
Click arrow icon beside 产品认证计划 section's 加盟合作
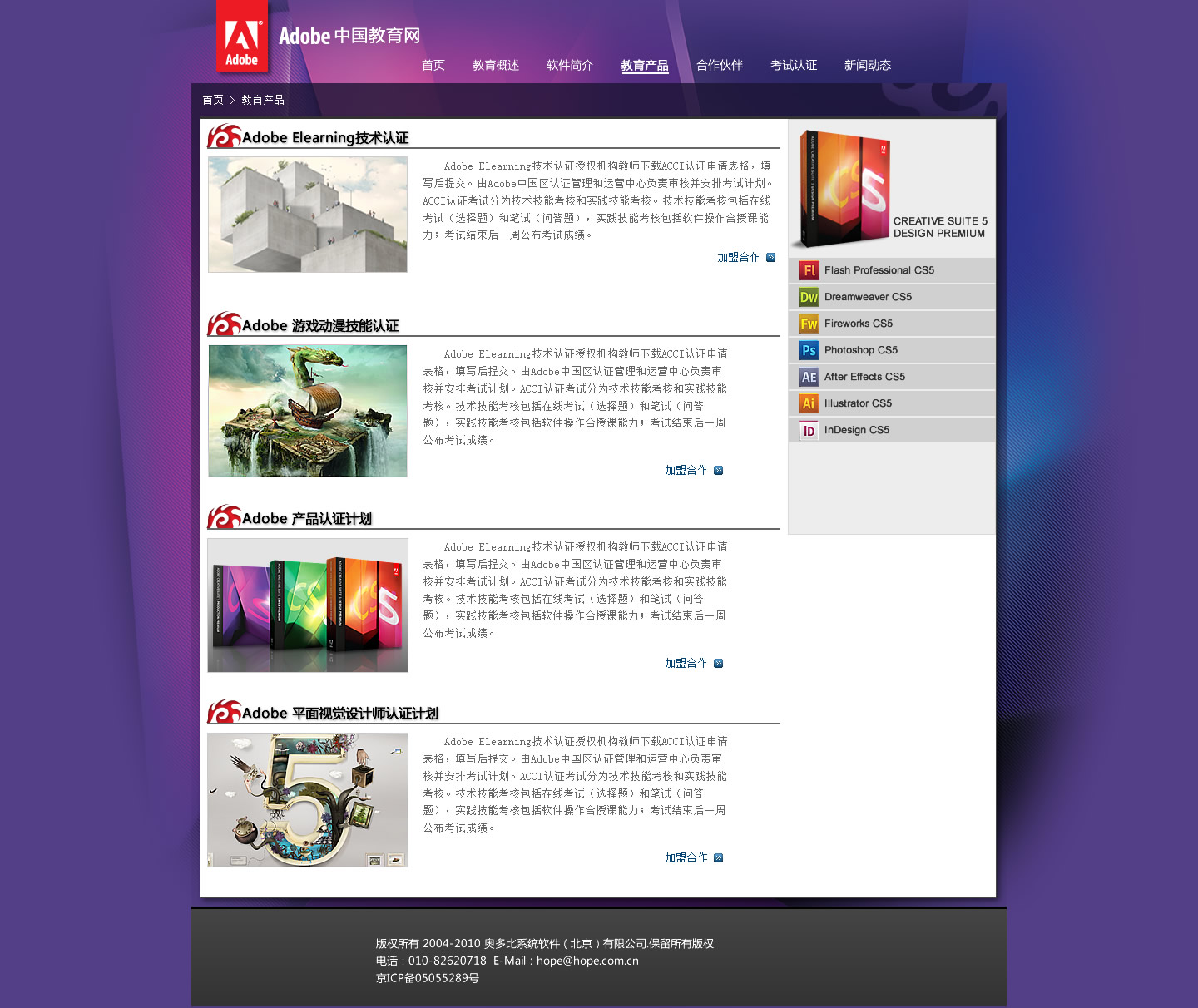[718, 664]
